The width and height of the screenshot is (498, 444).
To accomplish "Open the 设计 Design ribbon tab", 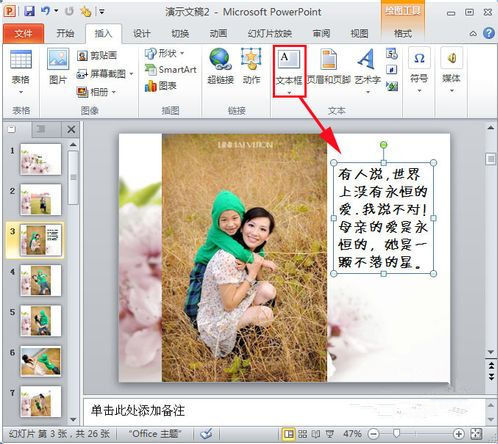I will coord(142,33).
